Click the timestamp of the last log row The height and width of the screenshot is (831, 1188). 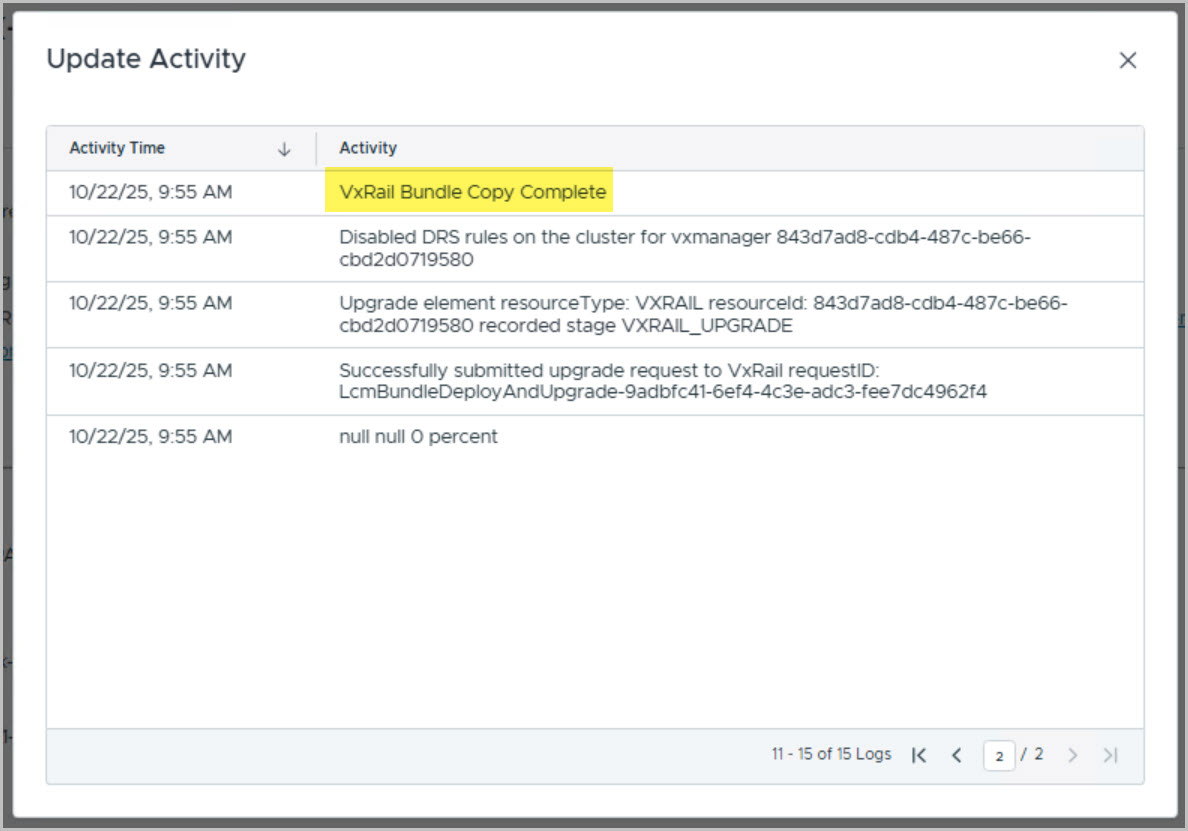pos(150,437)
